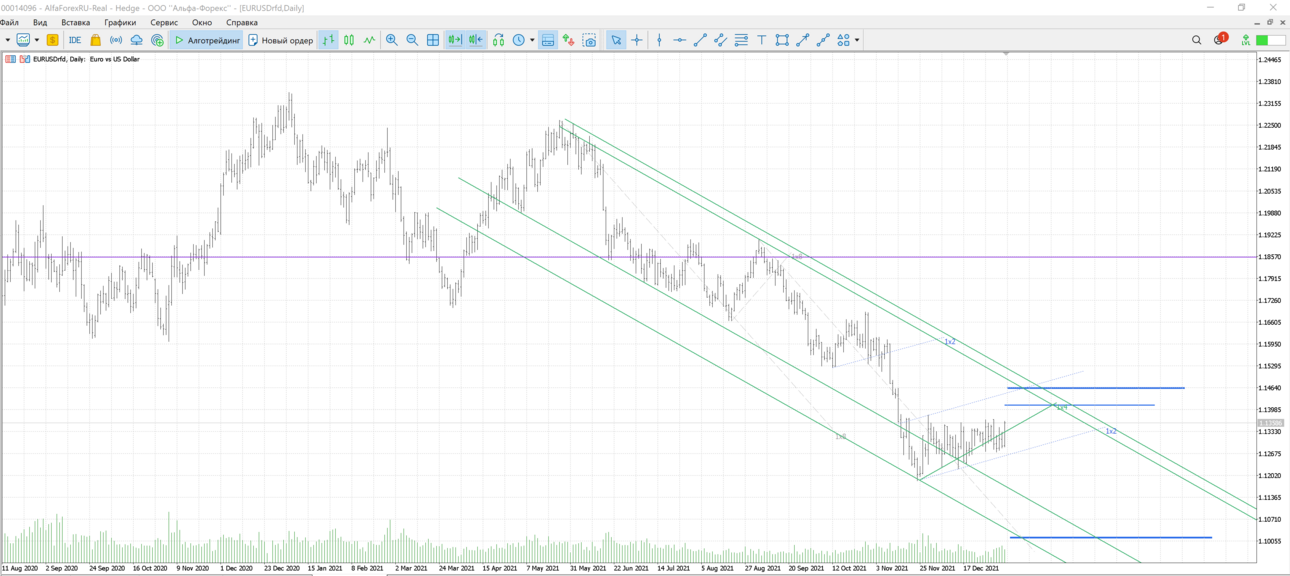This screenshot has width=1290, height=576.
Task: Open the Графики menu
Action: pyautogui.click(x=120, y=22)
